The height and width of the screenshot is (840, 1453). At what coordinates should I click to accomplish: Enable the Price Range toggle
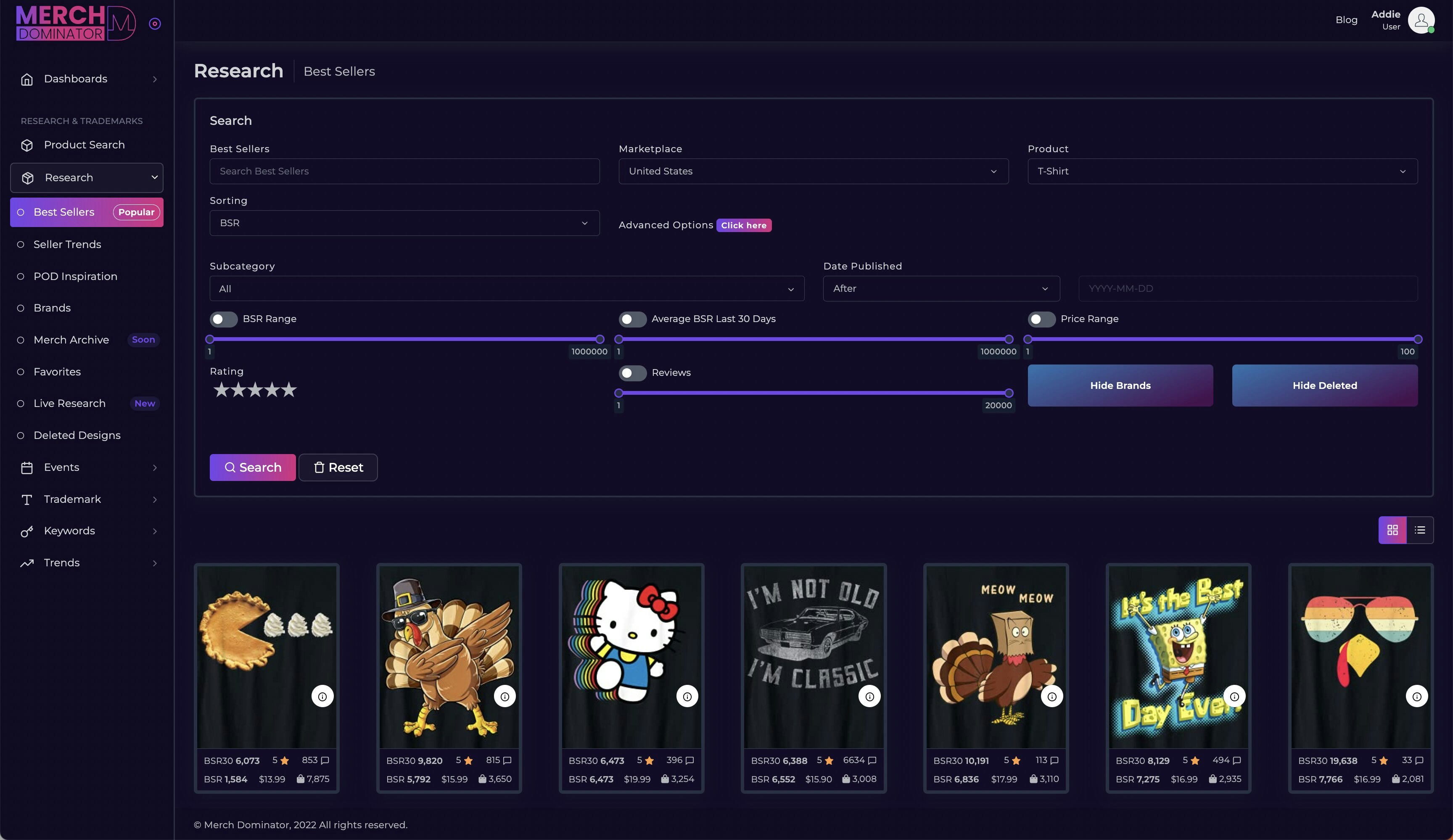(1041, 320)
